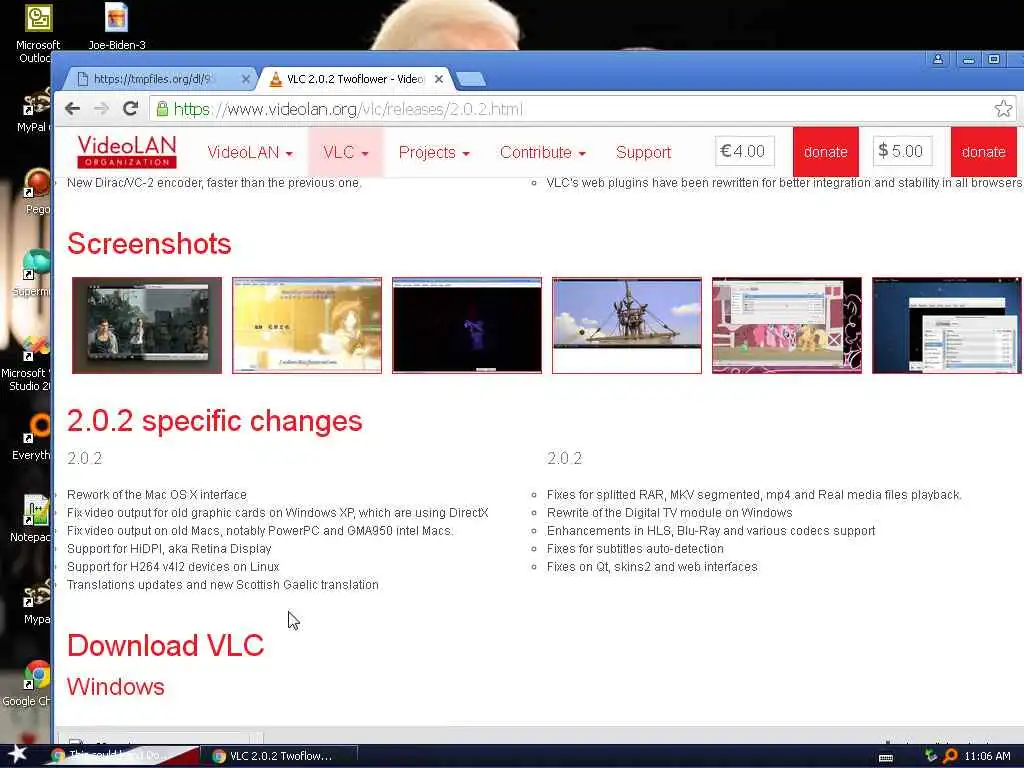Open the dark blue desktop screenshot thumbnail

[947, 325]
